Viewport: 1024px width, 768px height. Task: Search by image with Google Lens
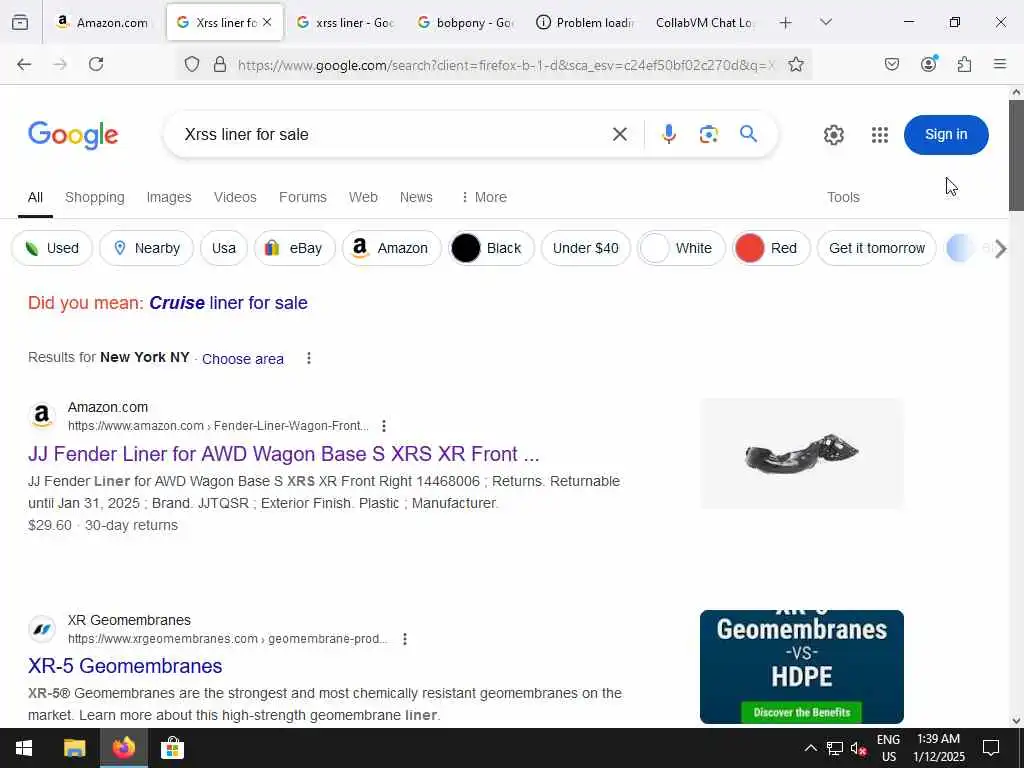(x=709, y=135)
